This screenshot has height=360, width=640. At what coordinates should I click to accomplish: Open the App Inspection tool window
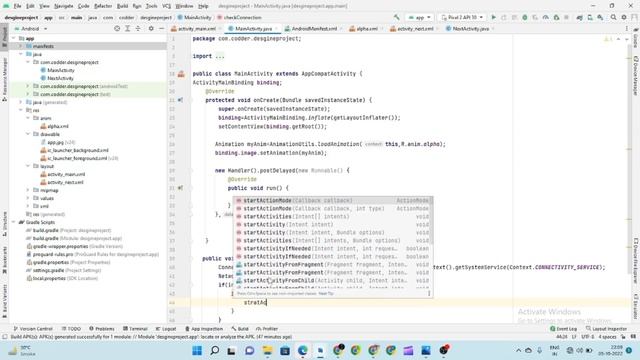pos(204,329)
